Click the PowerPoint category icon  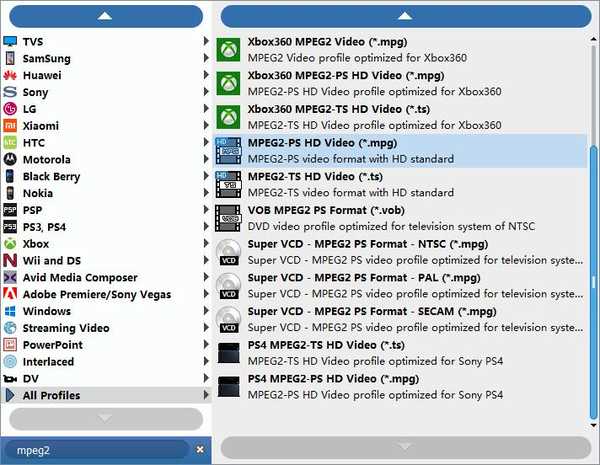(10, 344)
